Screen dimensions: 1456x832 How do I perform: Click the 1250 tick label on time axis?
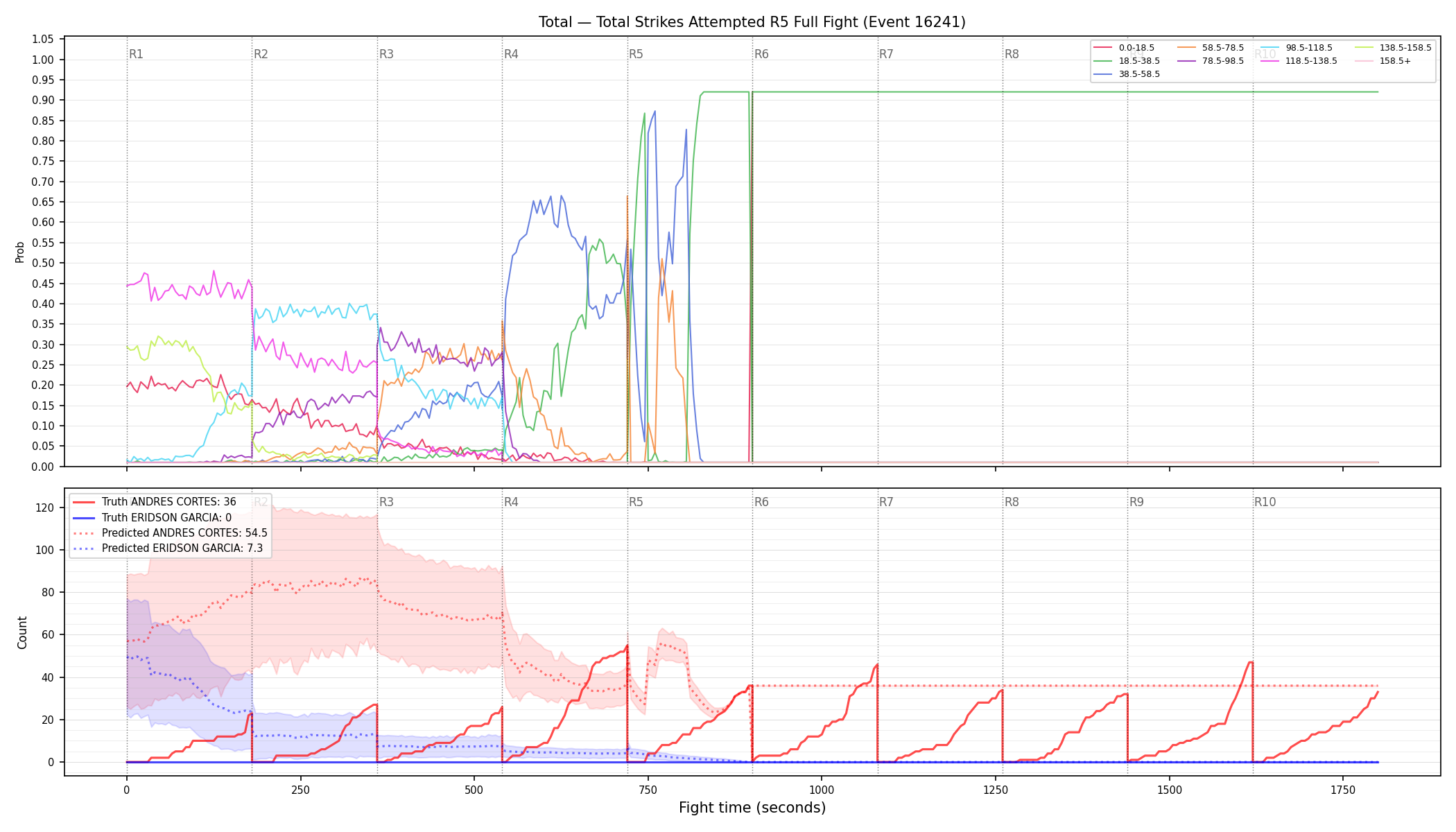click(996, 790)
